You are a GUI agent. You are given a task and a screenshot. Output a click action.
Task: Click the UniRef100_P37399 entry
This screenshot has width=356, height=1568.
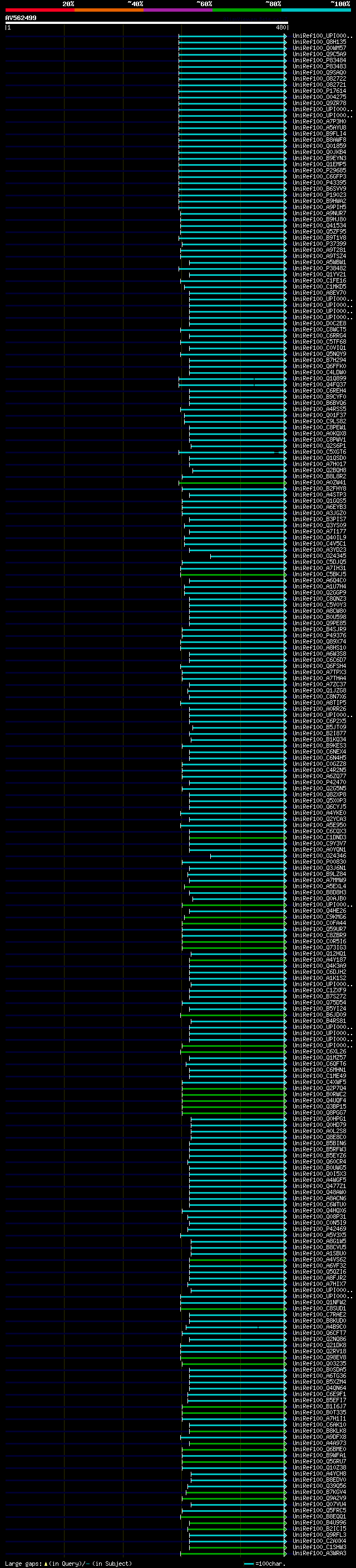319,244
